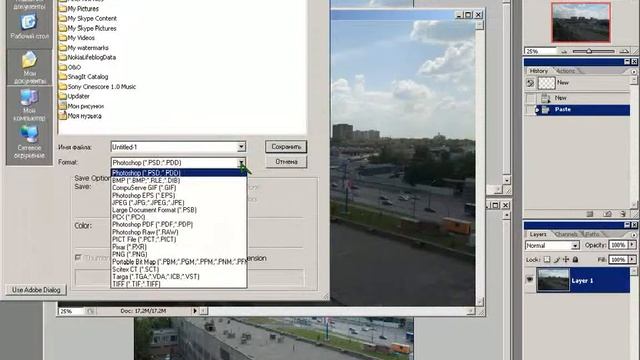Switch to the Channels tab
640x360 pixels.
point(567,235)
